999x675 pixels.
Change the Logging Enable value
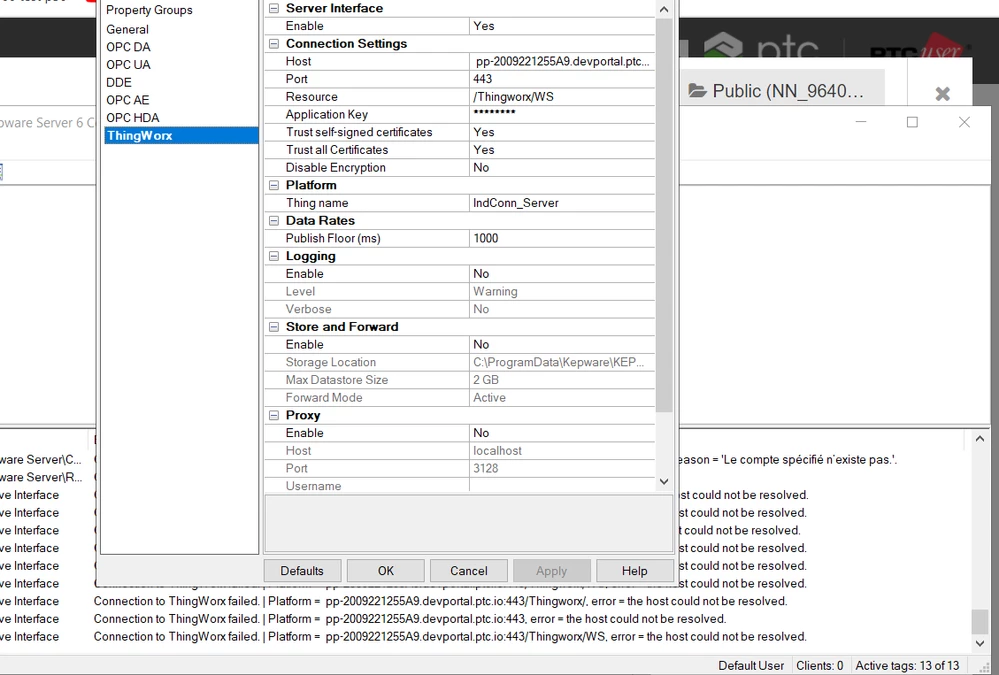[x=562, y=274]
